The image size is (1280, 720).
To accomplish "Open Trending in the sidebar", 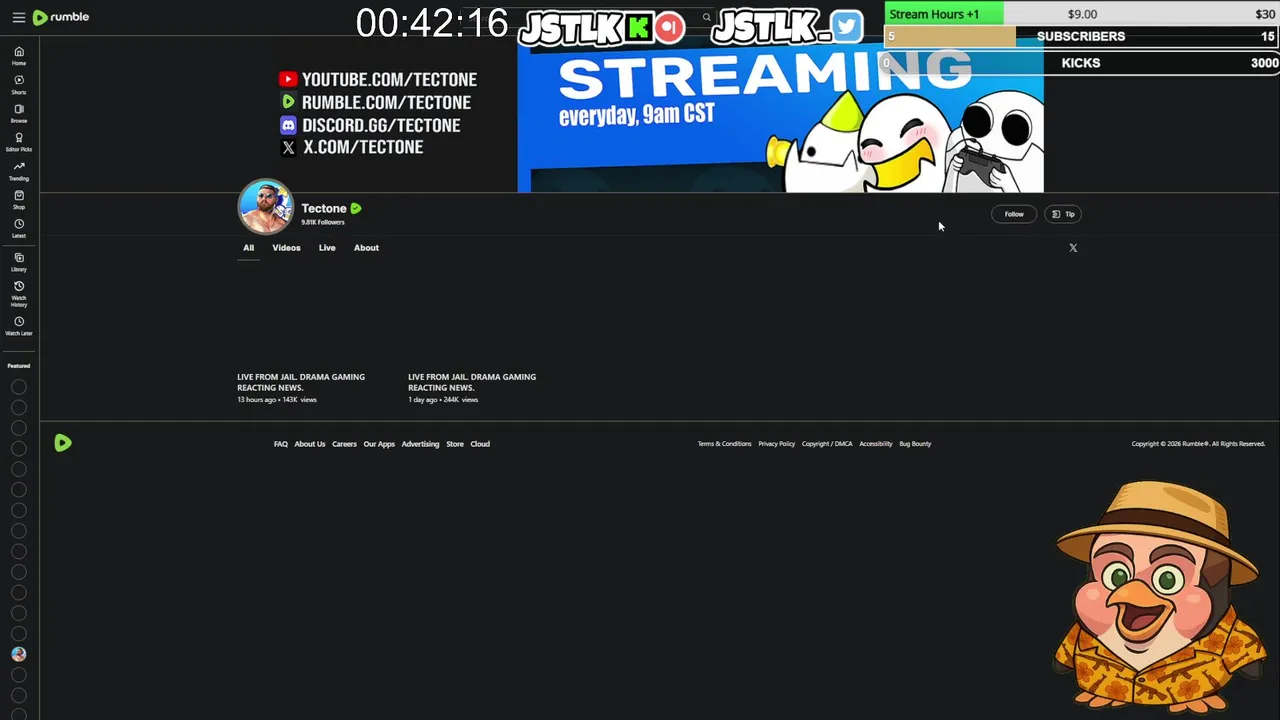I will pyautogui.click(x=19, y=171).
